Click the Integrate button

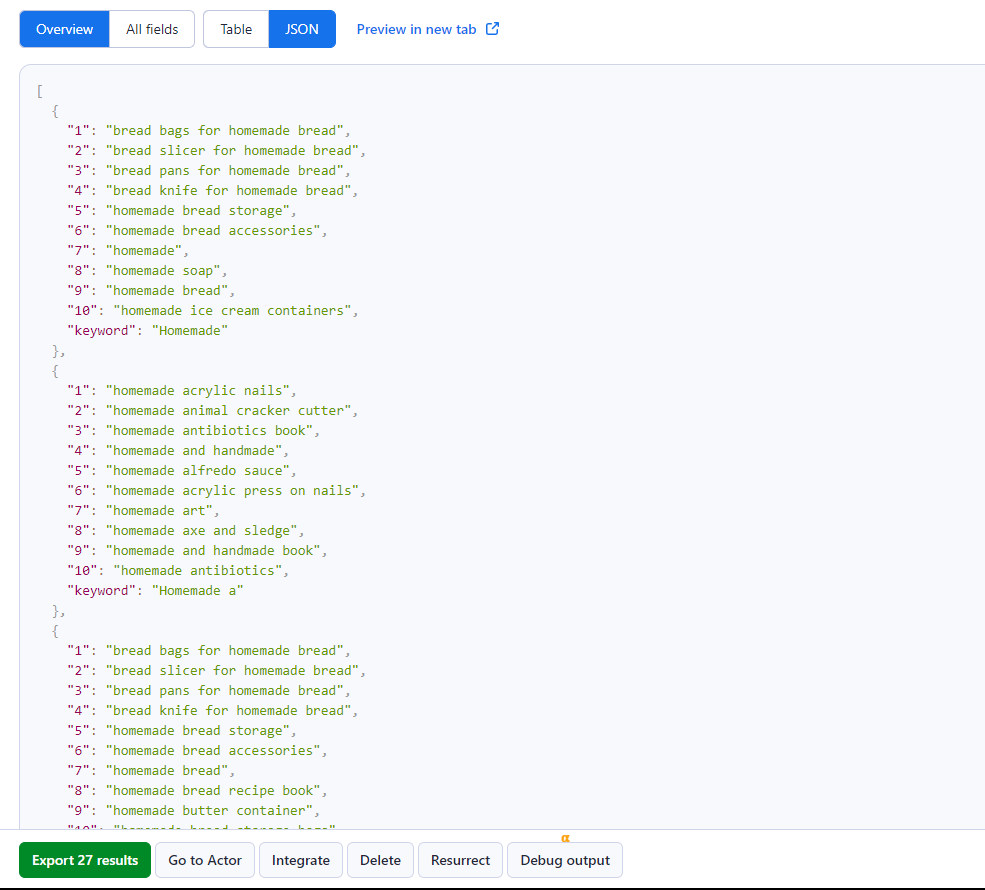pyautogui.click(x=300, y=860)
